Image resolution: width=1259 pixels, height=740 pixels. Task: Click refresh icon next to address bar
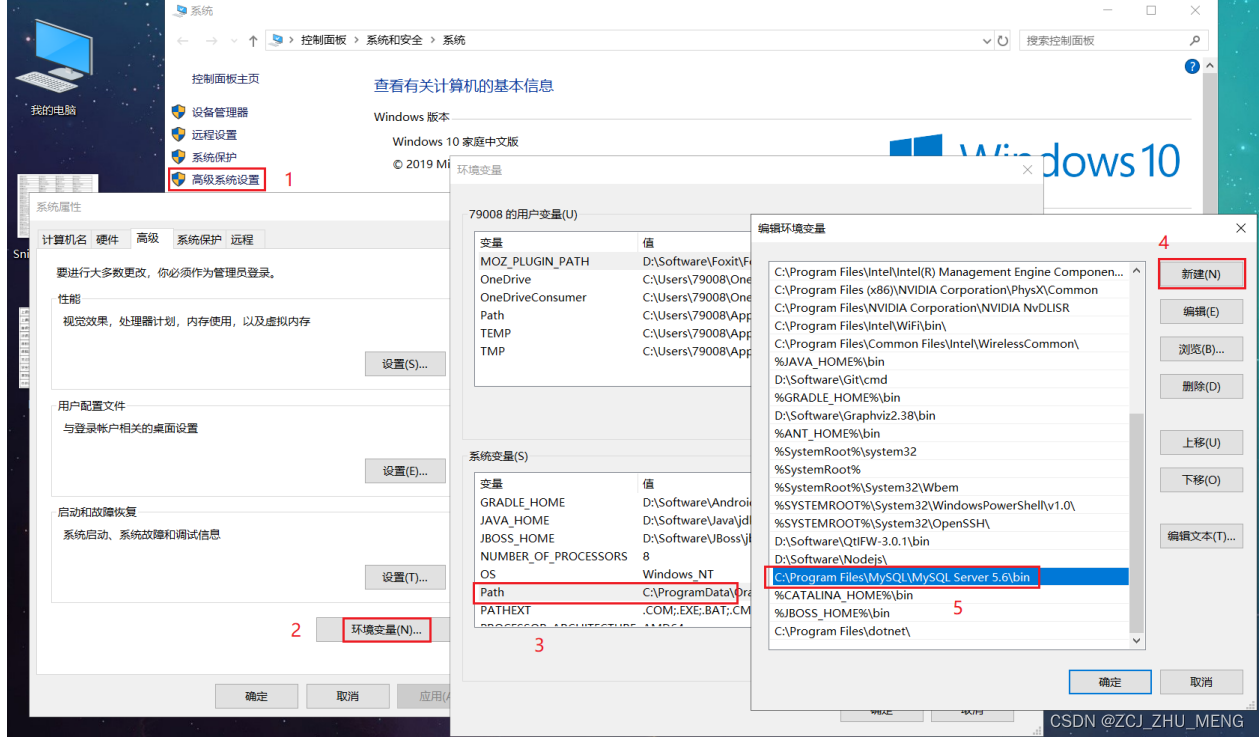tap(1003, 41)
